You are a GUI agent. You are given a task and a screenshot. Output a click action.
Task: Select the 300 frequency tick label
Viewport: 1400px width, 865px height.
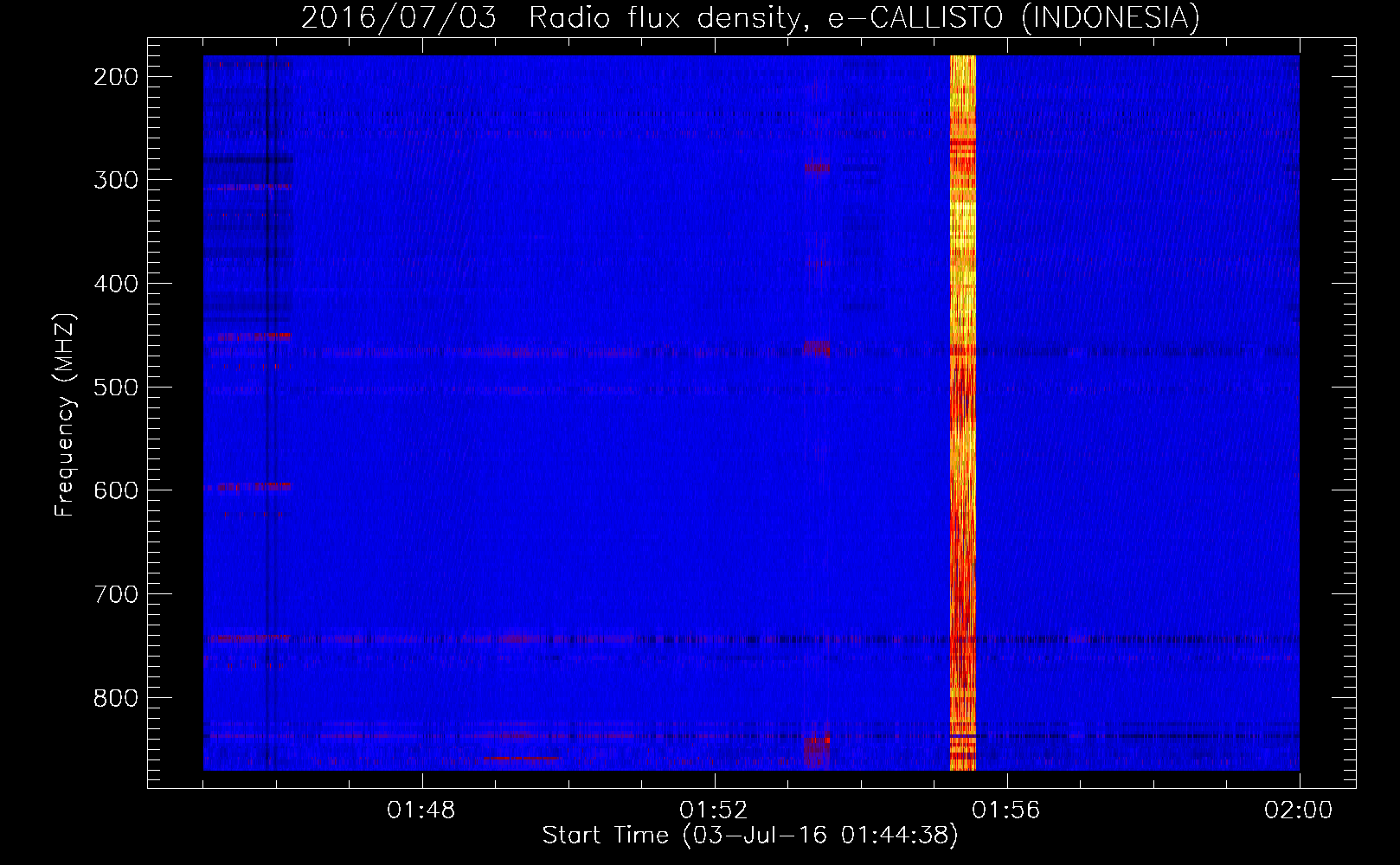[x=116, y=180]
